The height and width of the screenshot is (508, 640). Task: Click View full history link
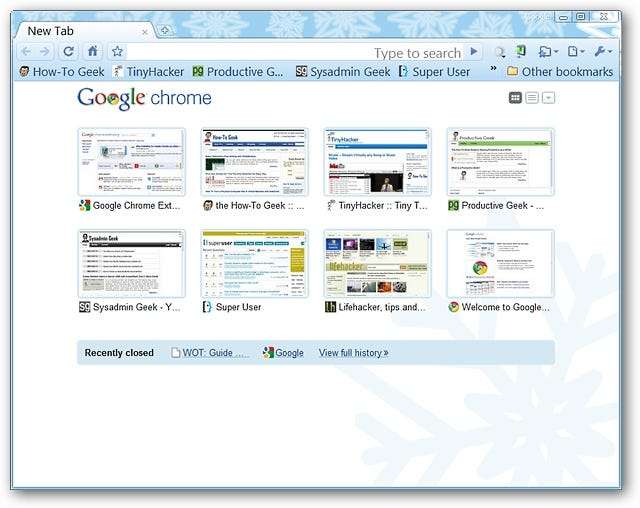pyautogui.click(x=353, y=353)
